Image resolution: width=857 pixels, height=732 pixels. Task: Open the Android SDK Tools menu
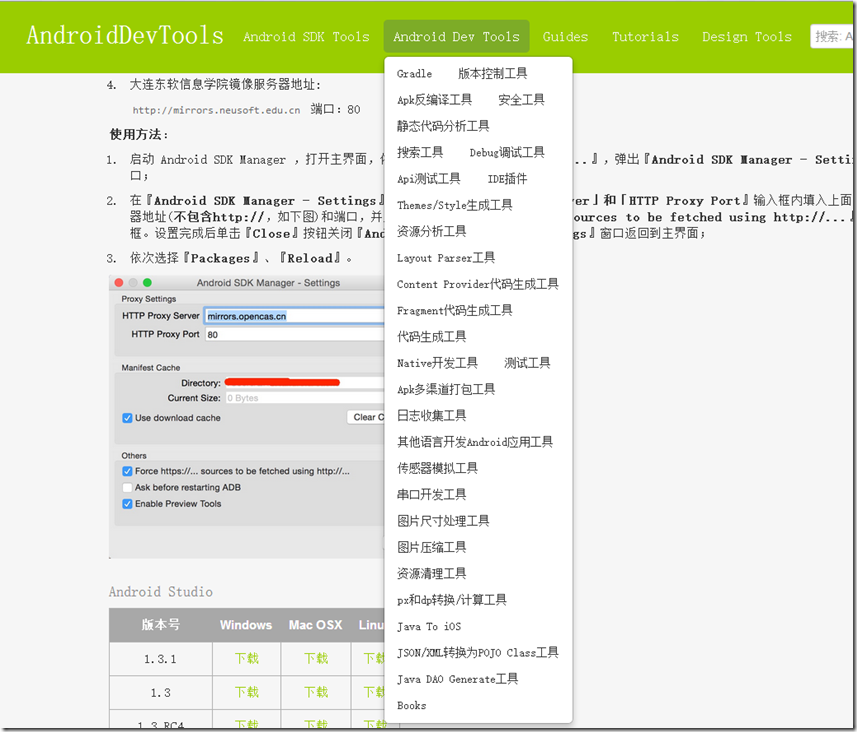point(308,36)
